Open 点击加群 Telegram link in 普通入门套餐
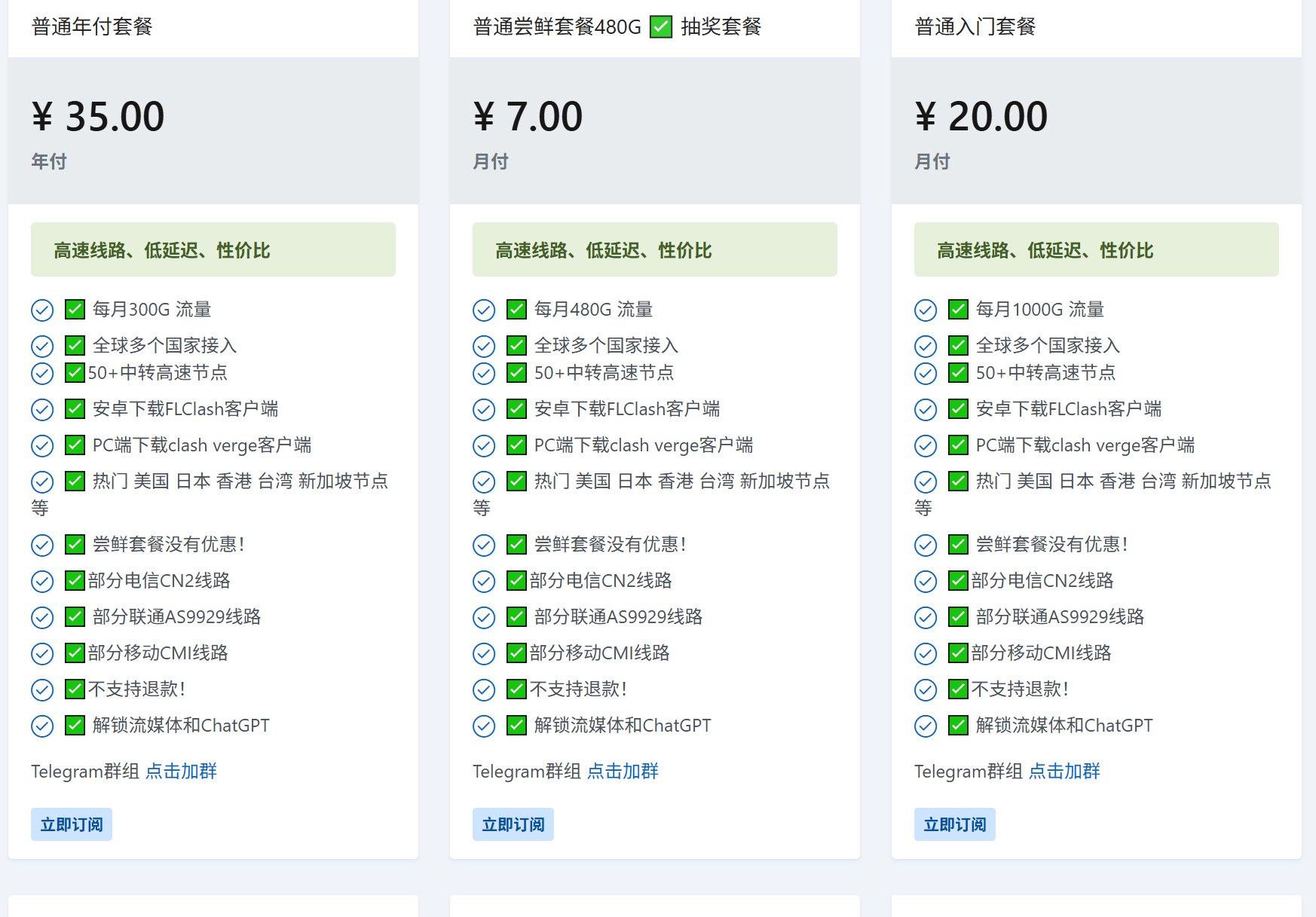Screen dimensions: 1316x917 (1064, 771)
